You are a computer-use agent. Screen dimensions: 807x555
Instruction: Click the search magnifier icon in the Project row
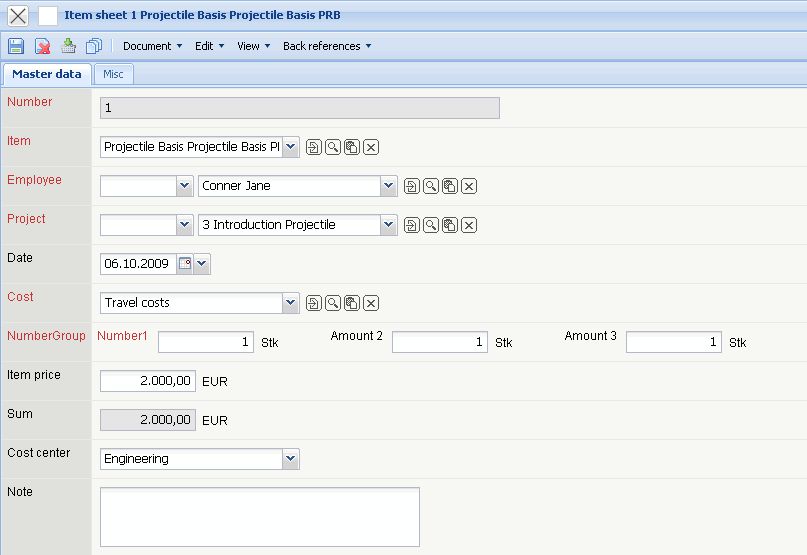click(430, 225)
